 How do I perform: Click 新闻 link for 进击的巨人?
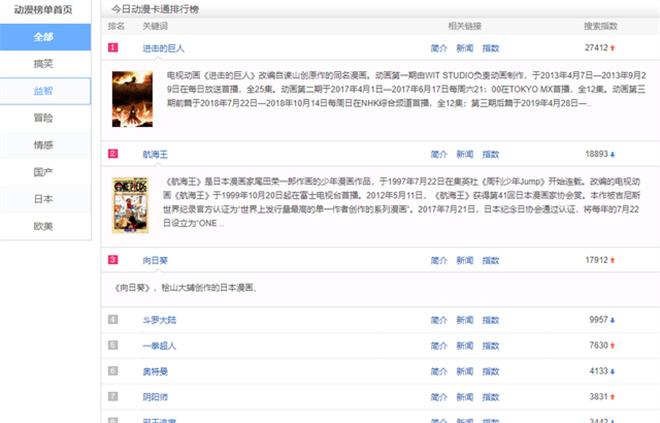[x=465, y=48]
